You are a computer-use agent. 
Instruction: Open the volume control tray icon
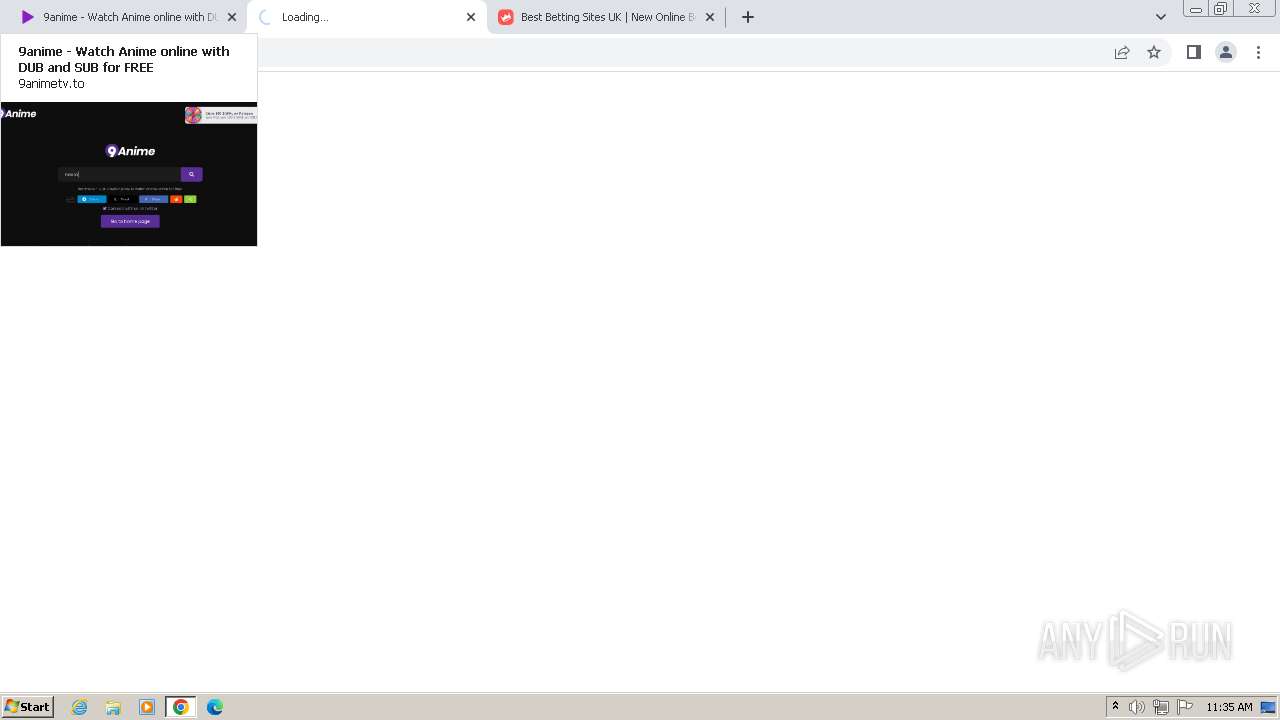[1137, 707]
